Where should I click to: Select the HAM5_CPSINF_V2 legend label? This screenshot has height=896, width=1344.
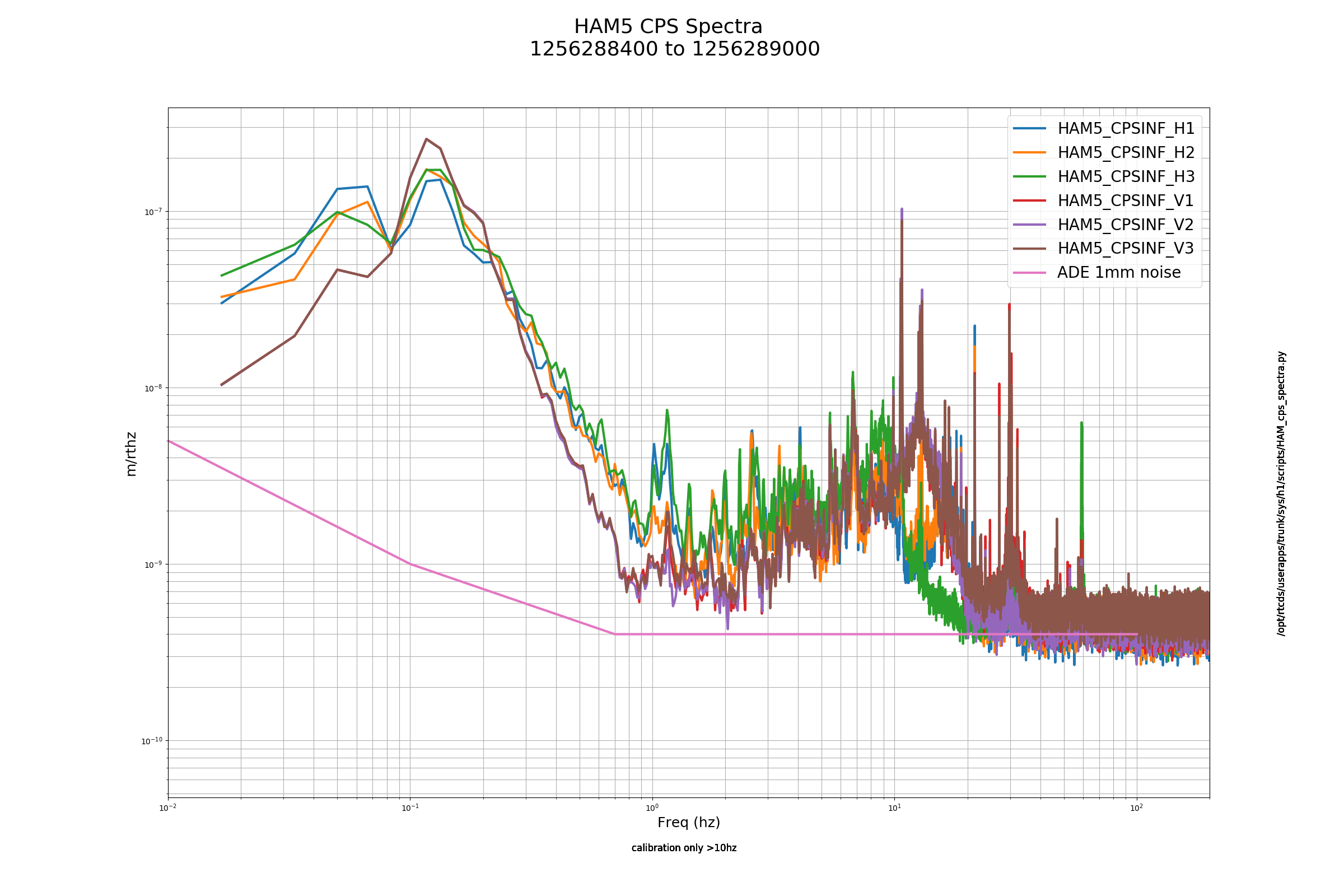tap(1126, 225)
